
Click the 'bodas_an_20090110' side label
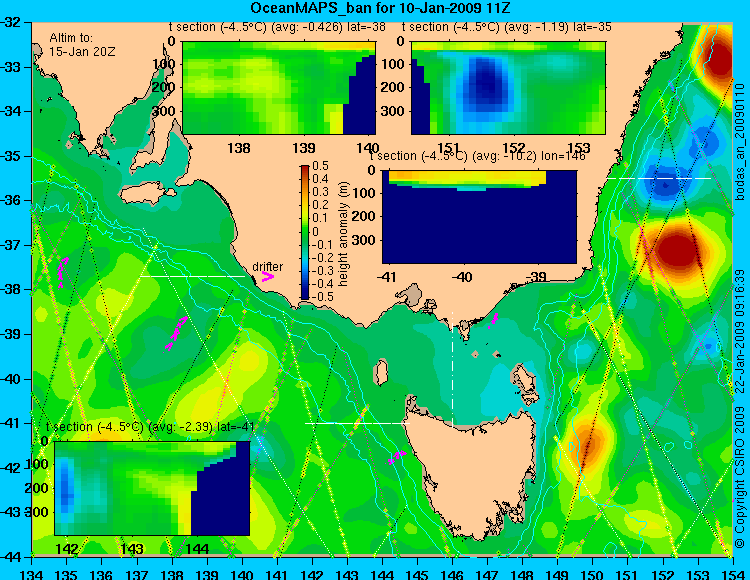tap(740, 141)
